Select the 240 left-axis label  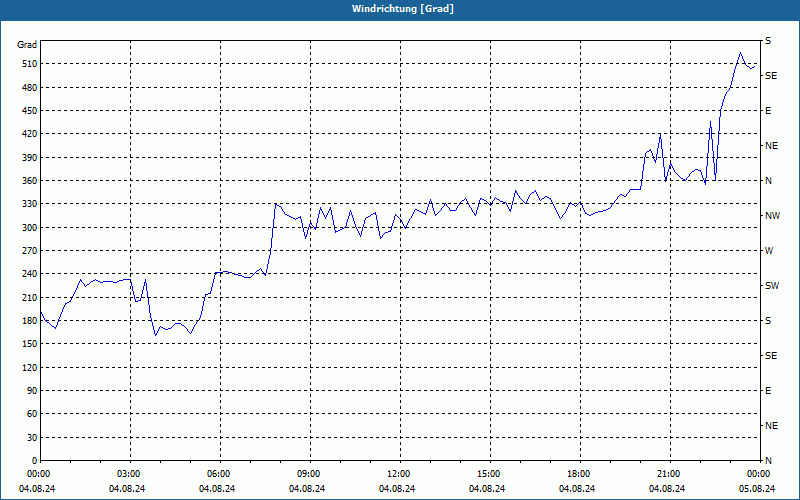coord(30,274)
